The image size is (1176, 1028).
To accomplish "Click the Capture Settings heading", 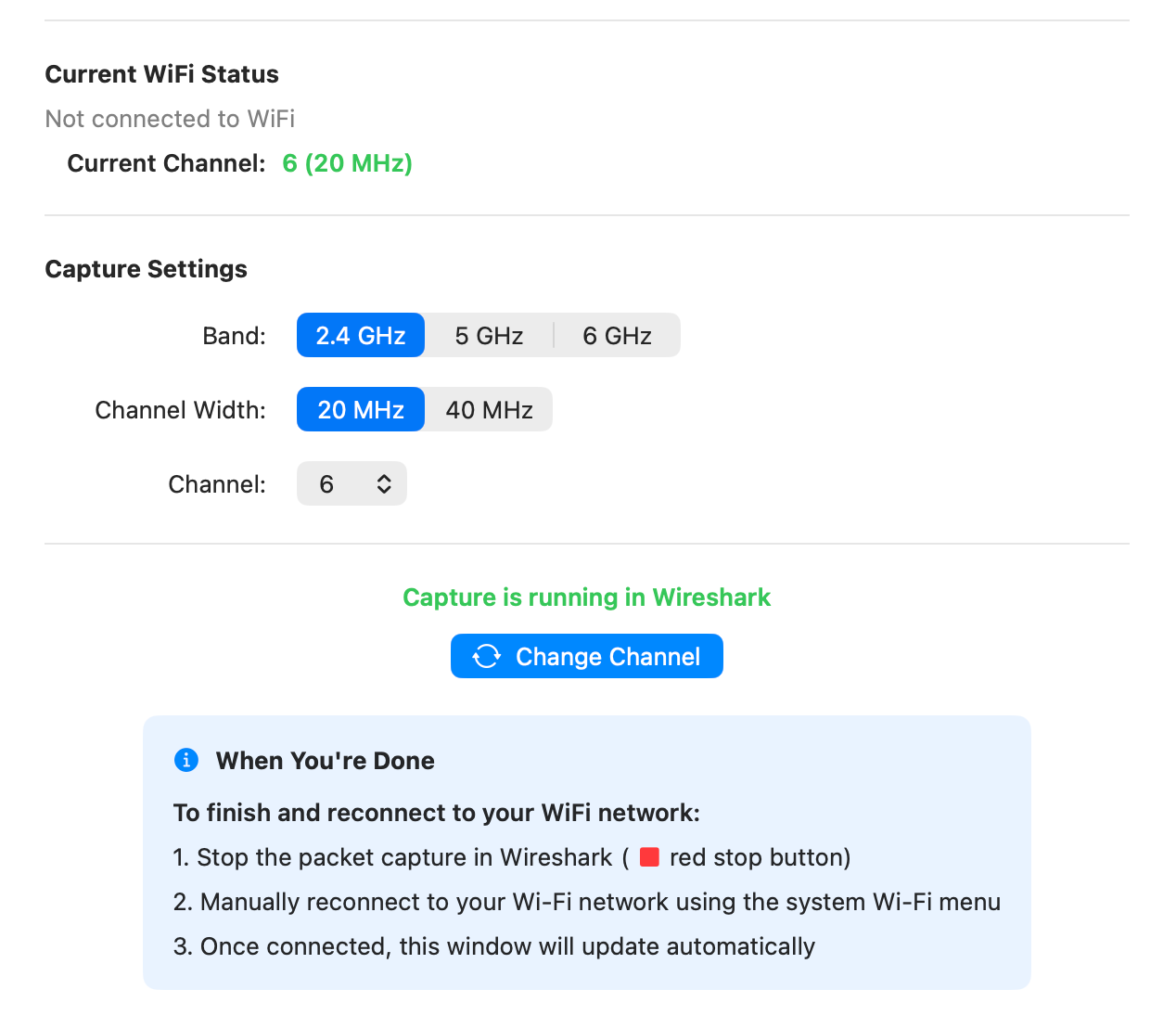I will click(146, 269).
